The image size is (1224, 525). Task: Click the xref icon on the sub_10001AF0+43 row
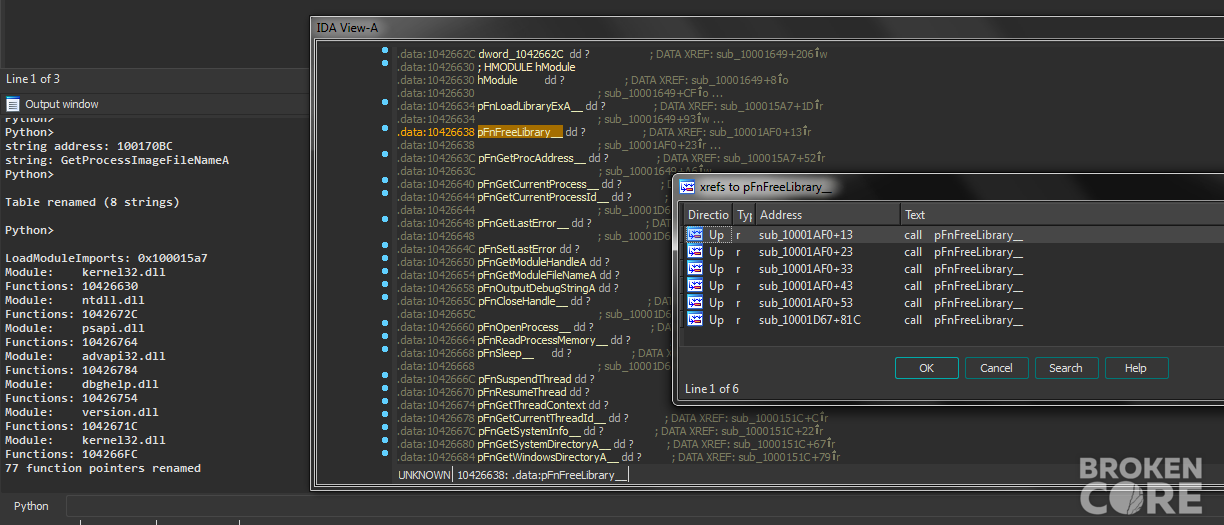point(695,286)
